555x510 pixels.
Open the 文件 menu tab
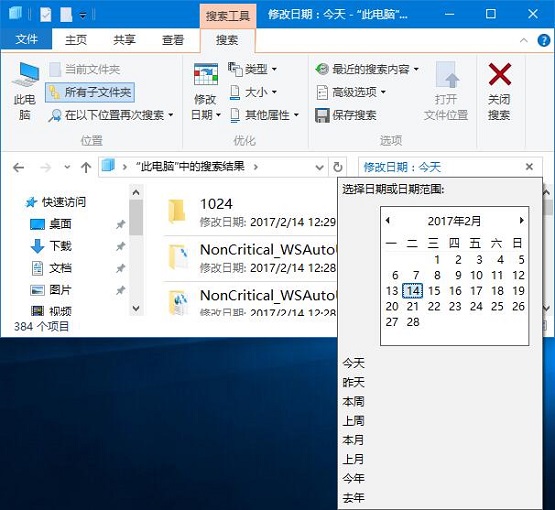pyautogui.click(x=26, y=39)
